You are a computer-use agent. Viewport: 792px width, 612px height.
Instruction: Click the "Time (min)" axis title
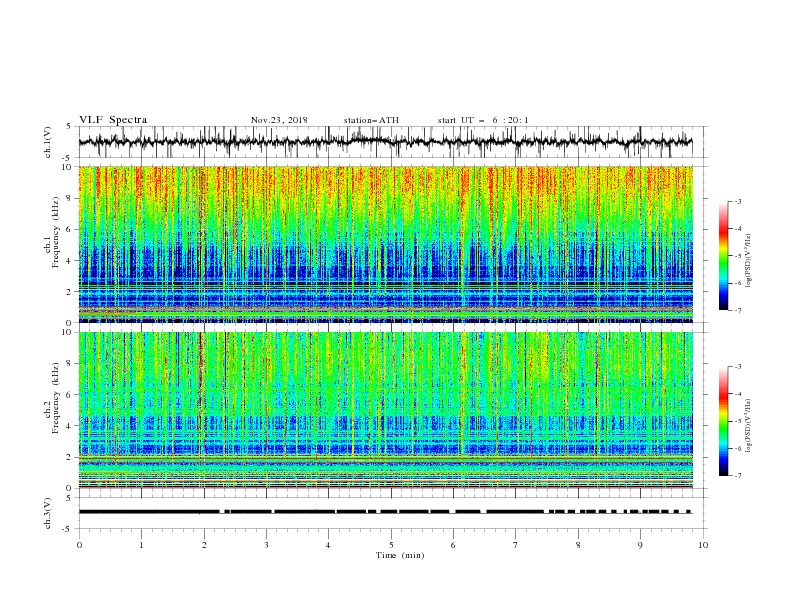[x=400, y=555]
